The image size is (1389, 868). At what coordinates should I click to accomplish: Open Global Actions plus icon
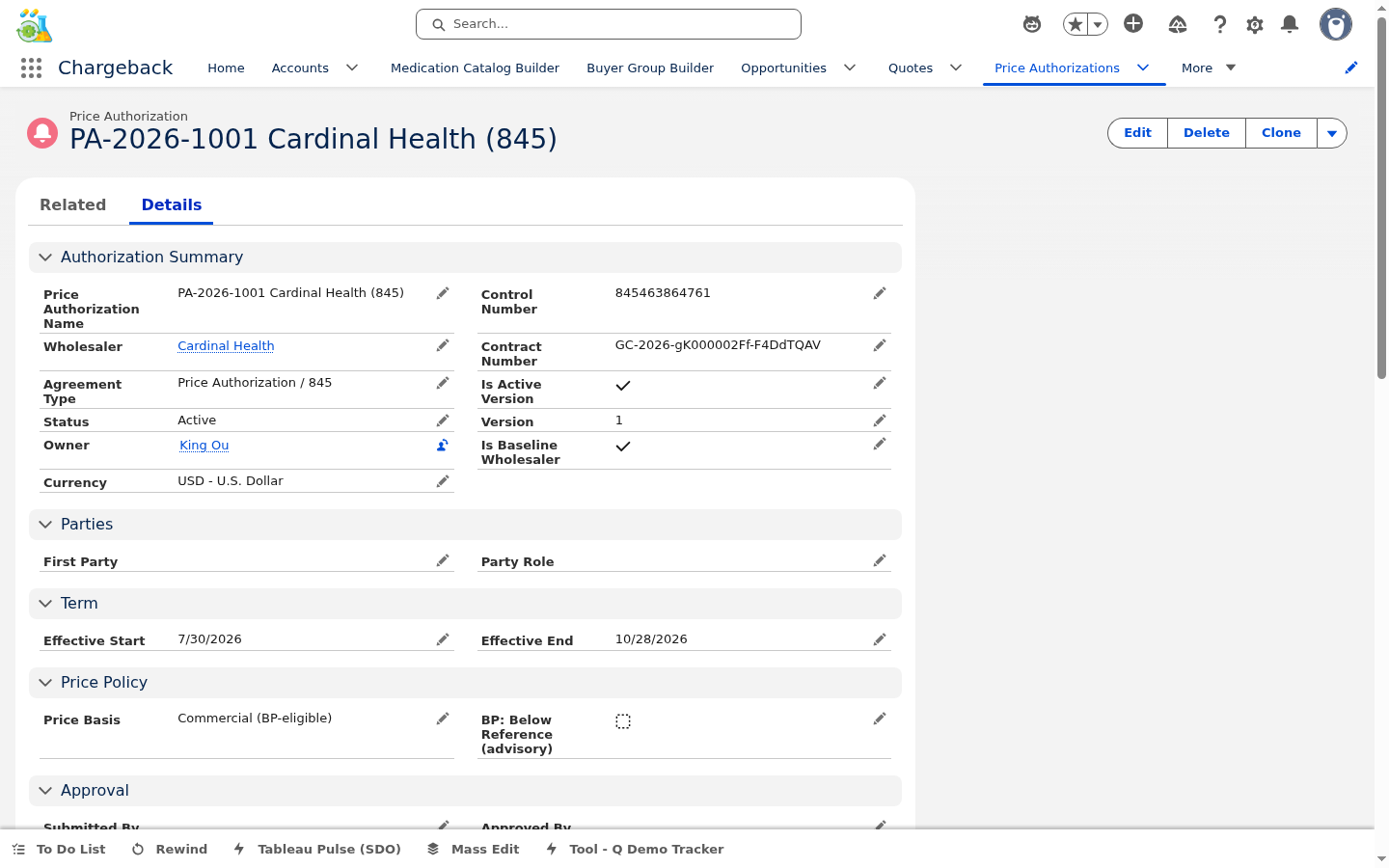click(x=1133, y=24)
